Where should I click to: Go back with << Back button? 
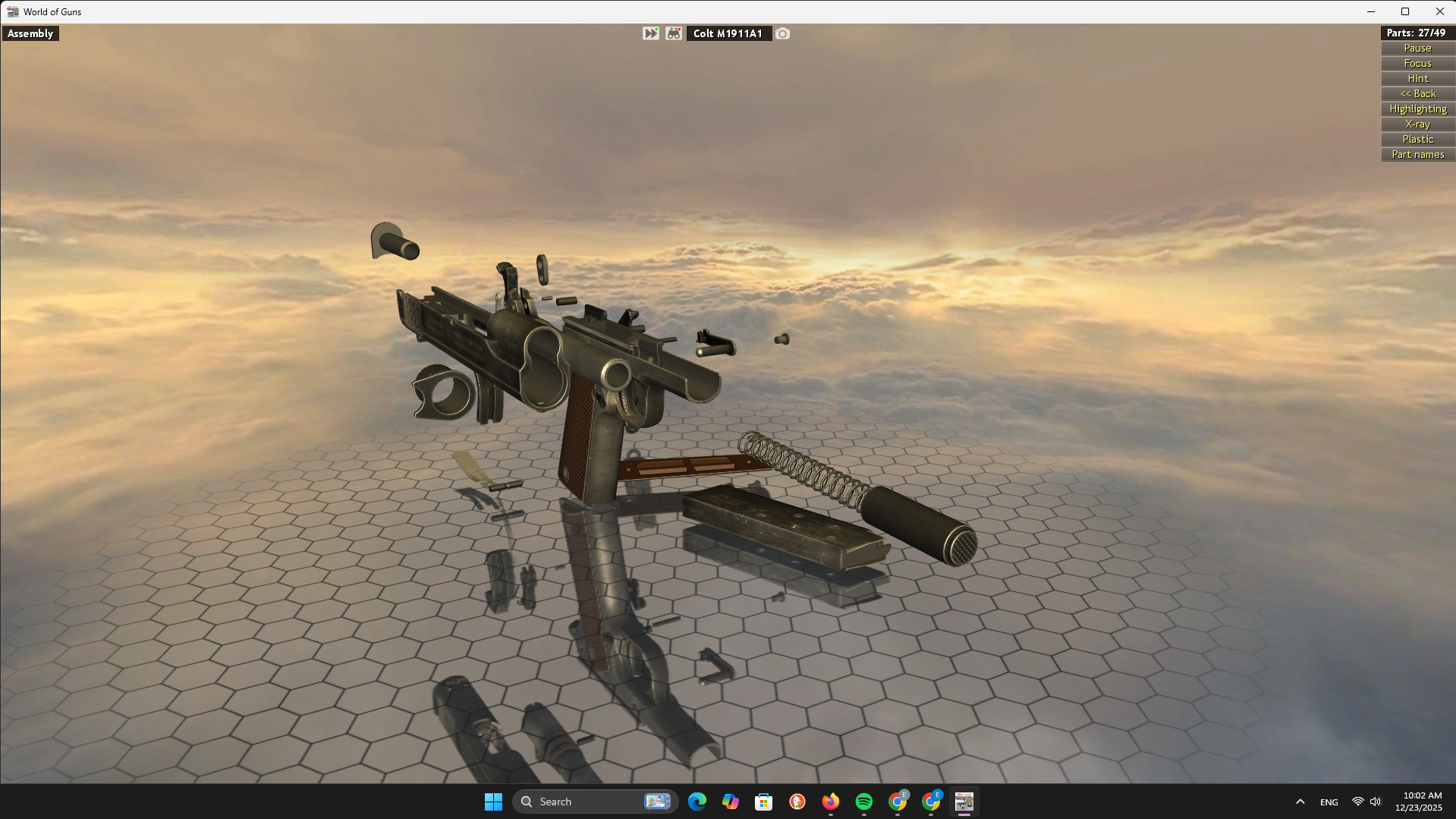pos(1417,93)
